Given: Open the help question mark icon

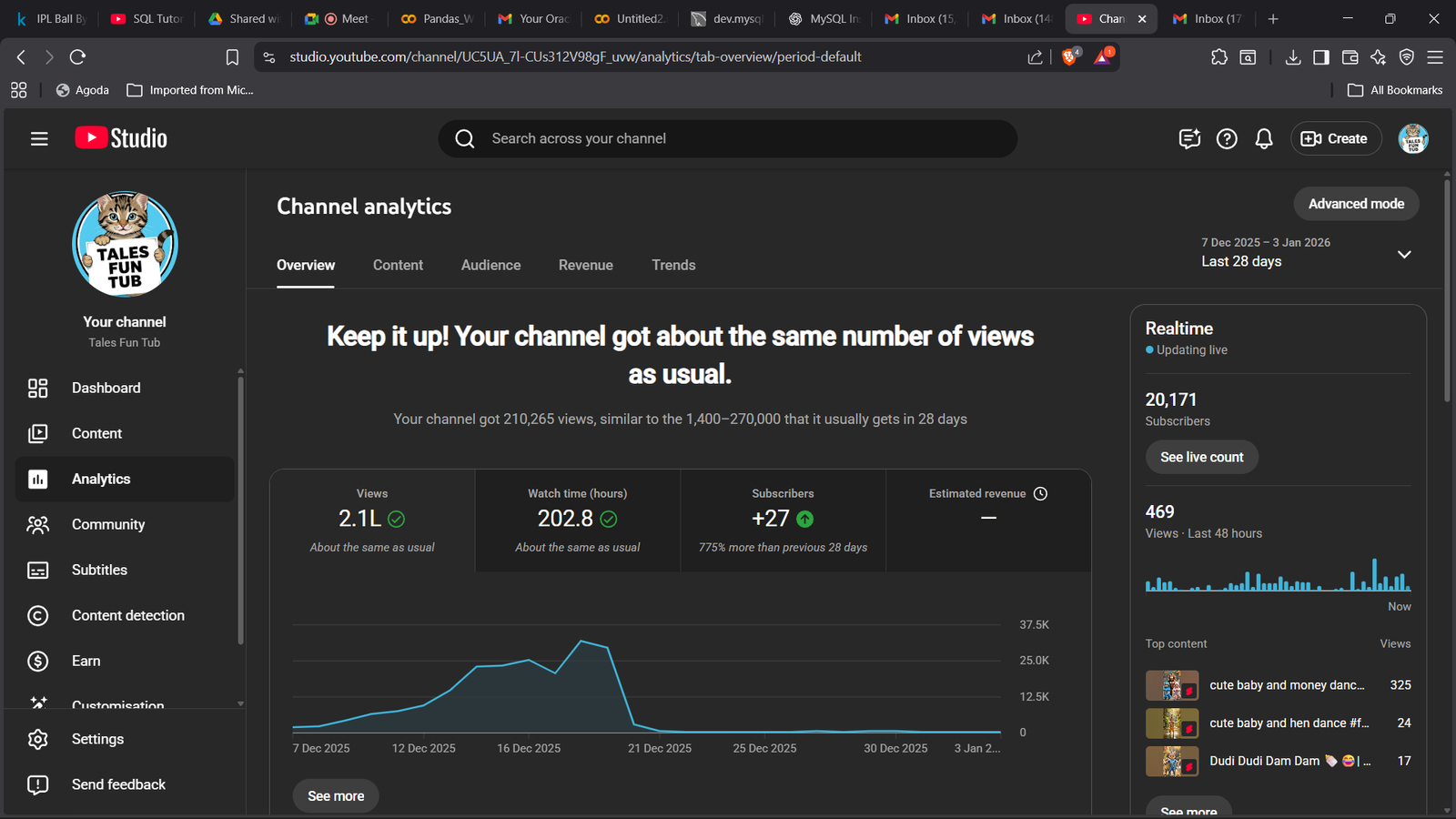Looking at the screenshot, I should pyautogui.click(x=1227, y=138).
